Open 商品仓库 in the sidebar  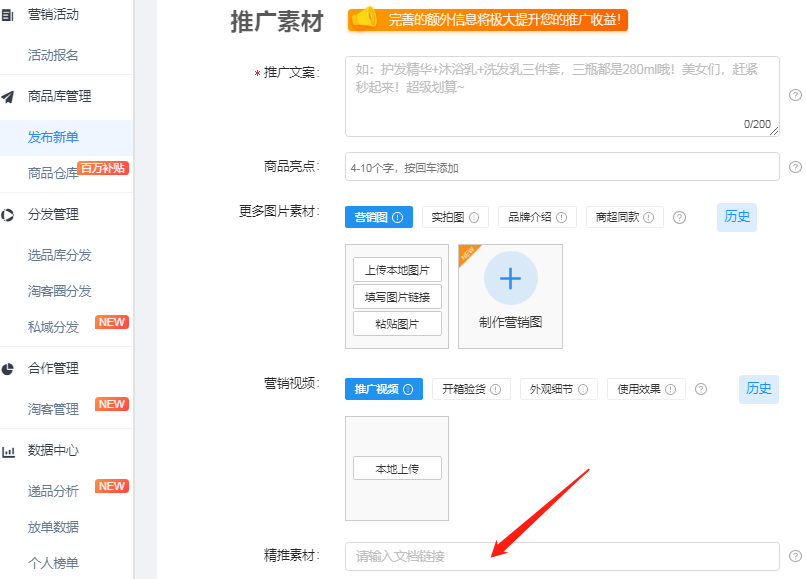[x=52, y=173]
